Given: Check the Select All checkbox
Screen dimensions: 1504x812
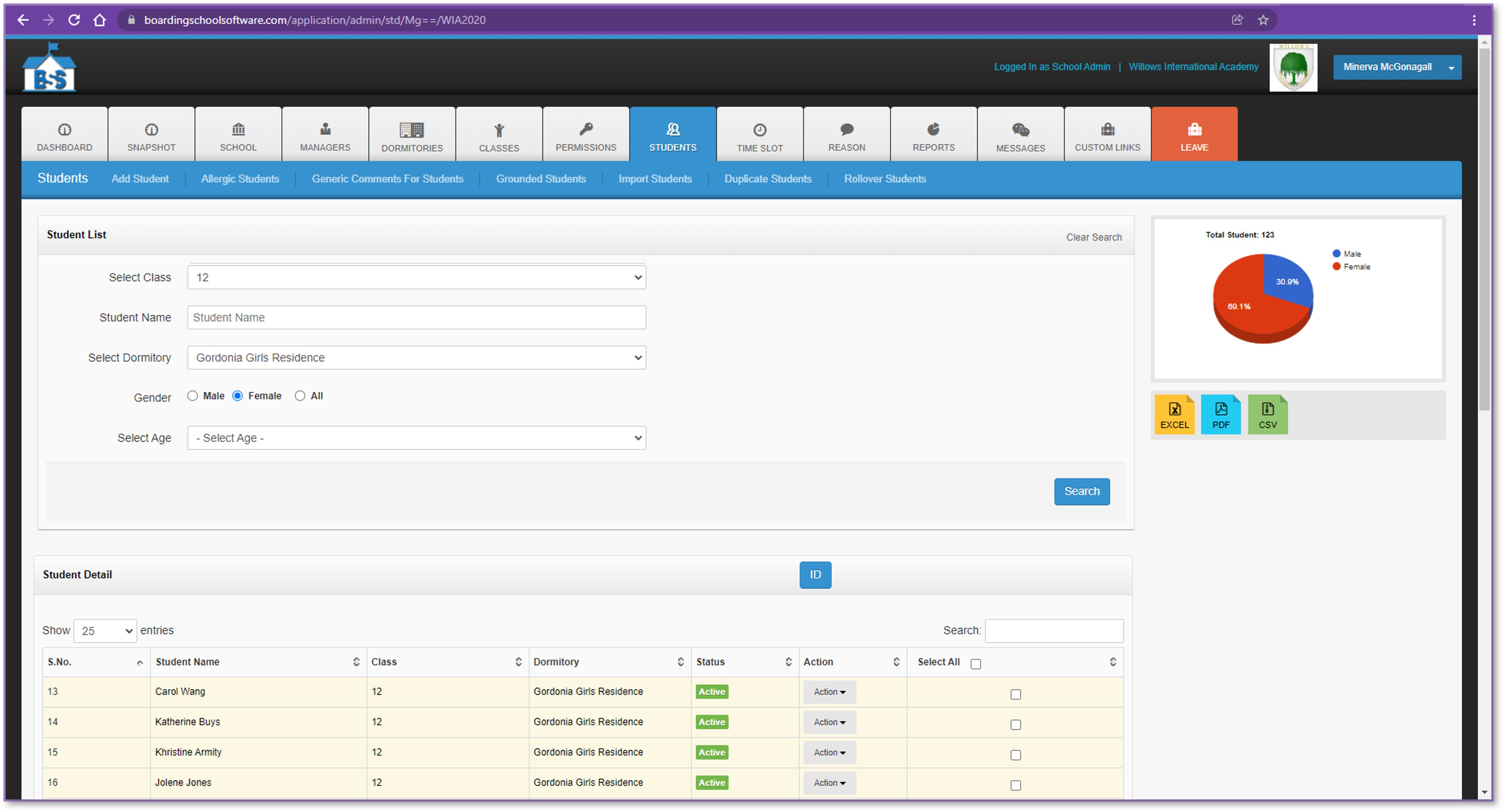Looking at the screenshot, I should (x=975, y=664).
